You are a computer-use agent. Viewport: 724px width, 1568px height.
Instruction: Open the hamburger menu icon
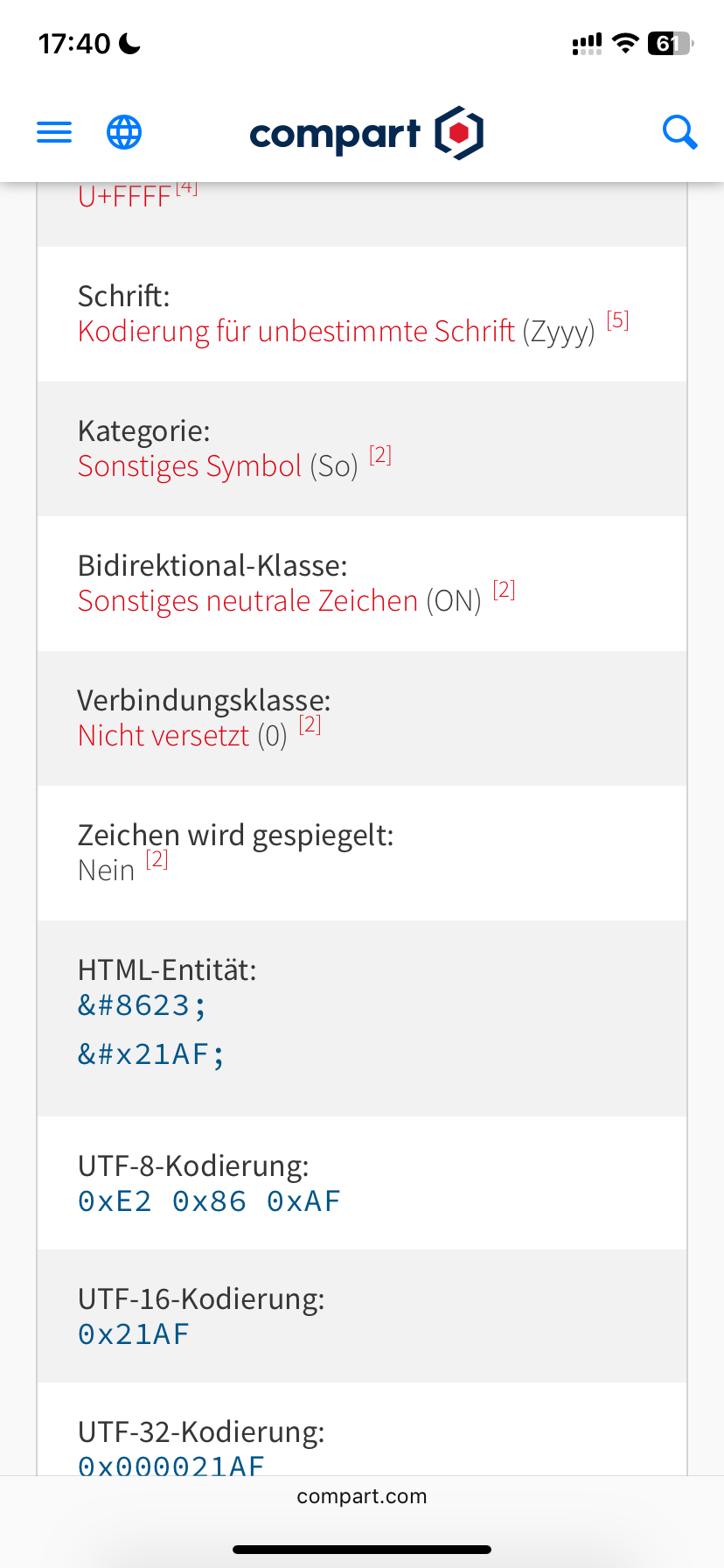(x=54, y=133)
